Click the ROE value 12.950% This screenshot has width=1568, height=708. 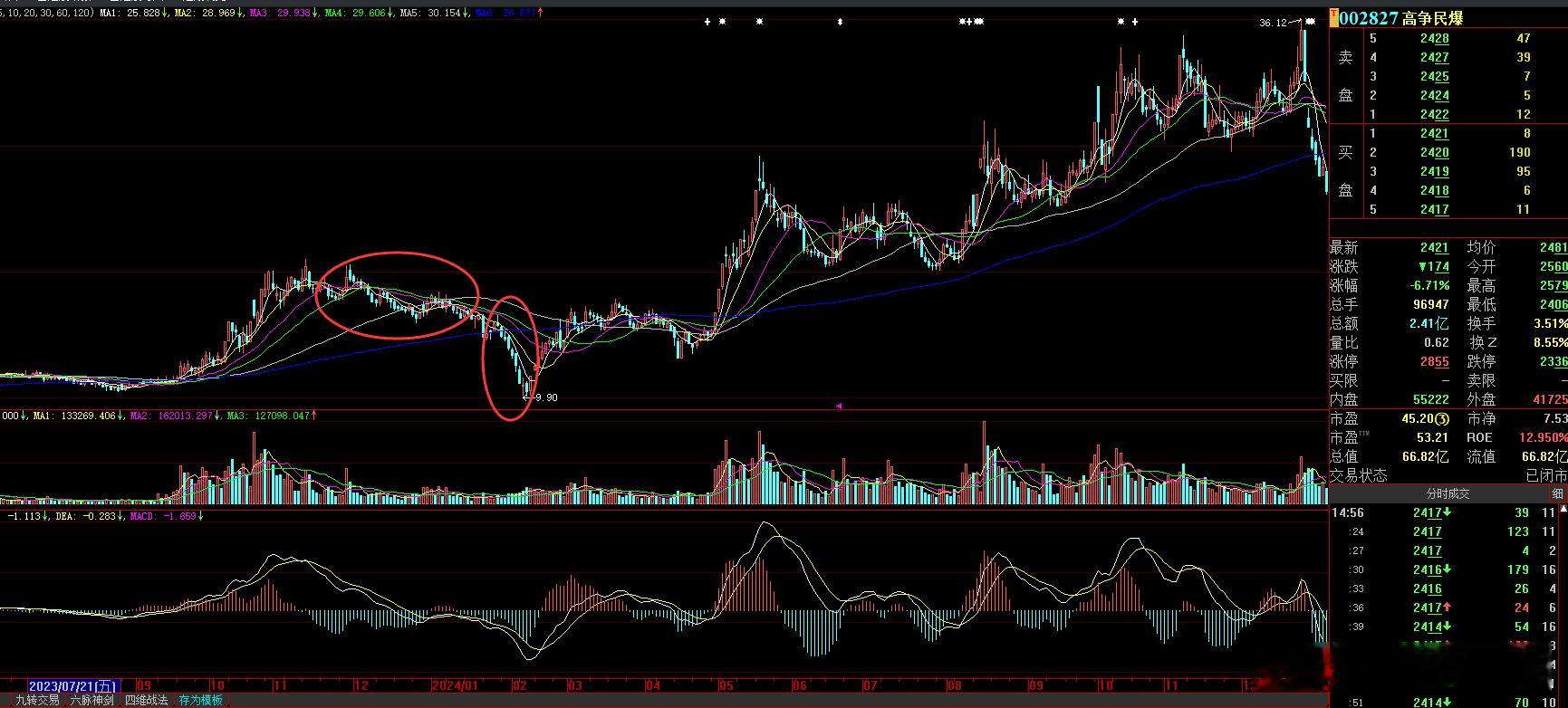1545,437
